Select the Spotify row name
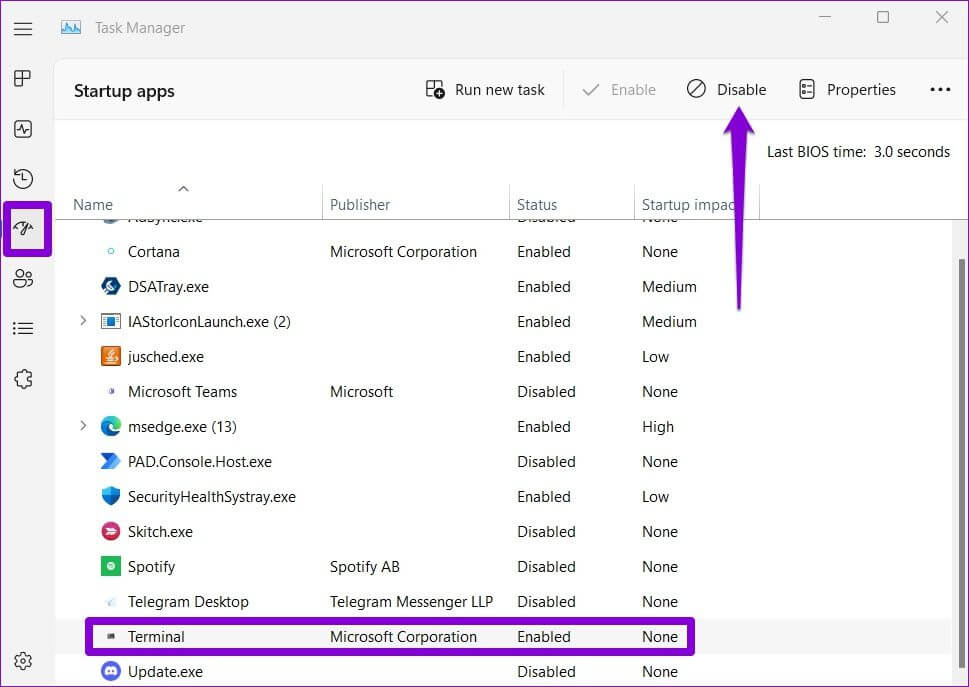The image size is (969, 687). click(151, 567)
